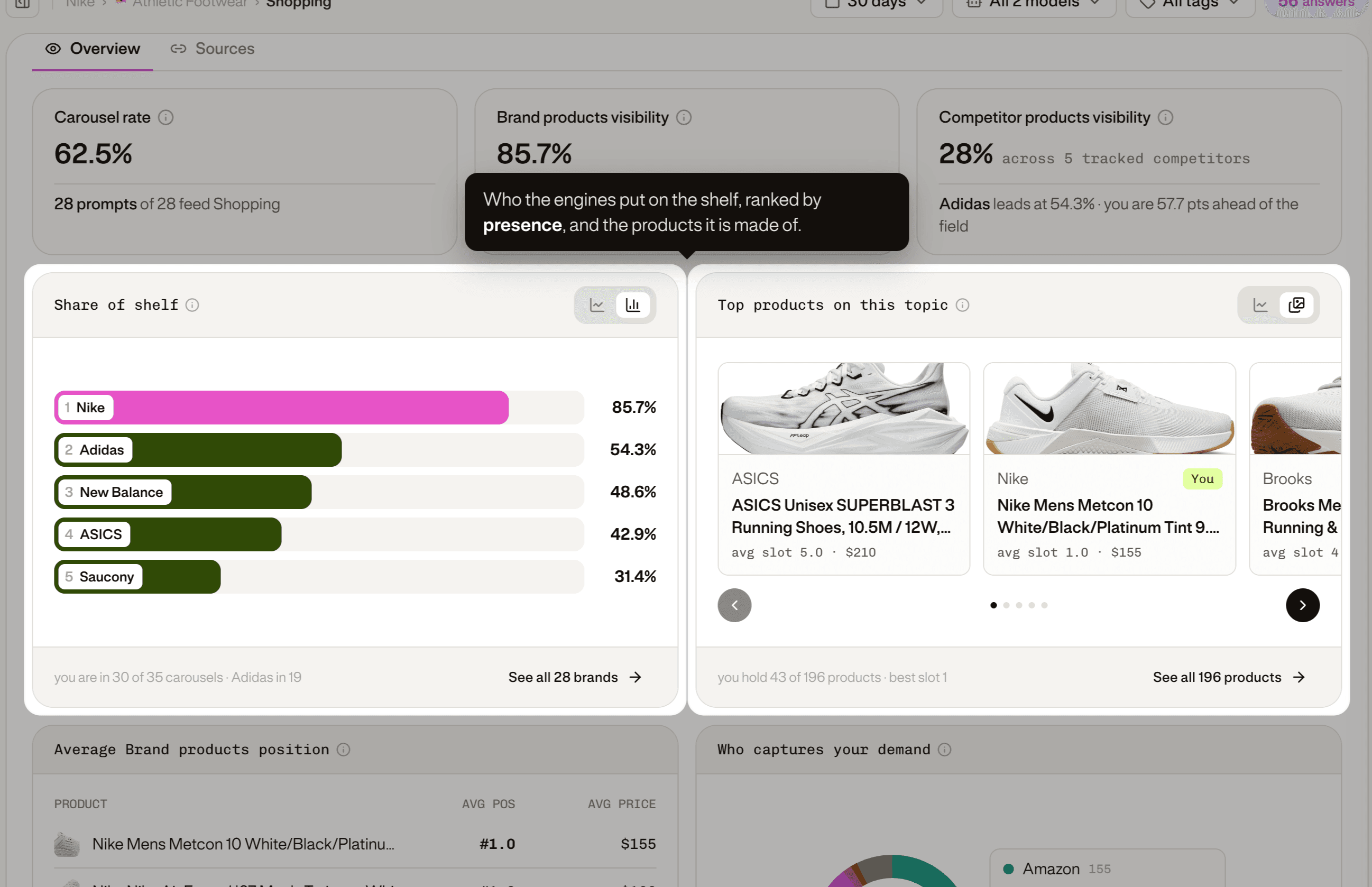Jump to last carousel pagination dot
Viewport: 1372px width, 887px height.
coord(1044,605)
